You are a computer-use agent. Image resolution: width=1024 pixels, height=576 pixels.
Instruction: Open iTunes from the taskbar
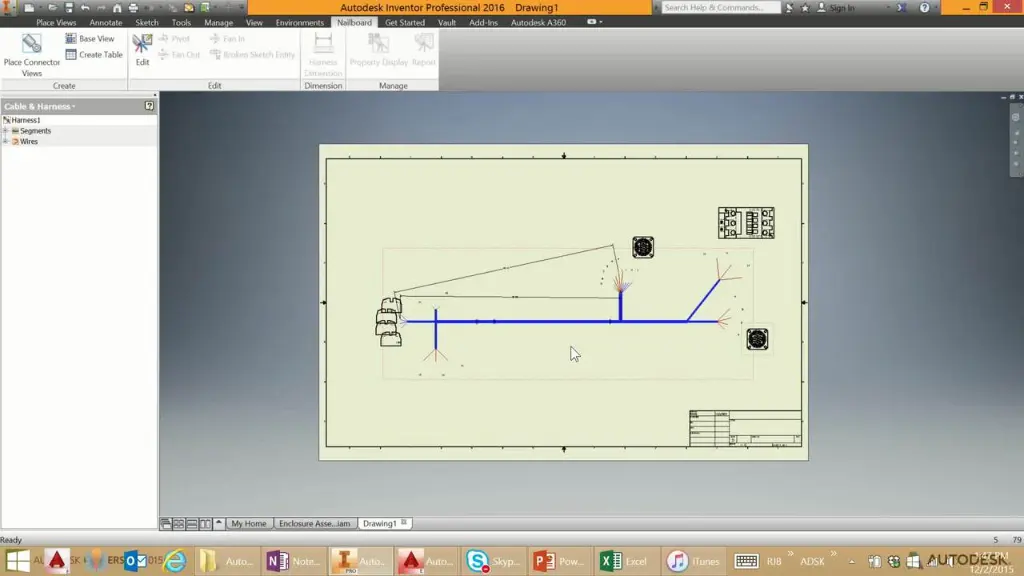[693, 561]
